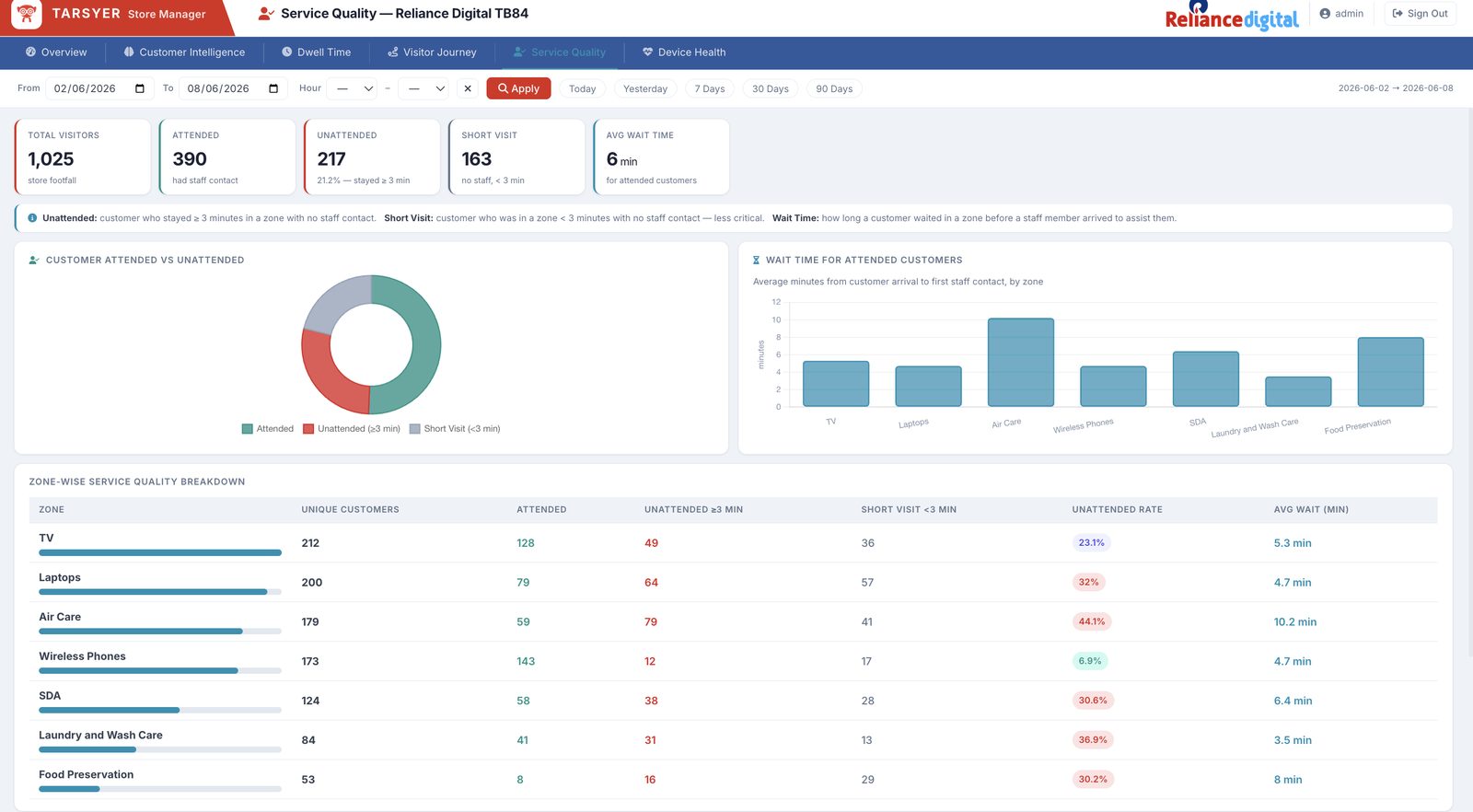Click the To date input field

tap(233, 89)
